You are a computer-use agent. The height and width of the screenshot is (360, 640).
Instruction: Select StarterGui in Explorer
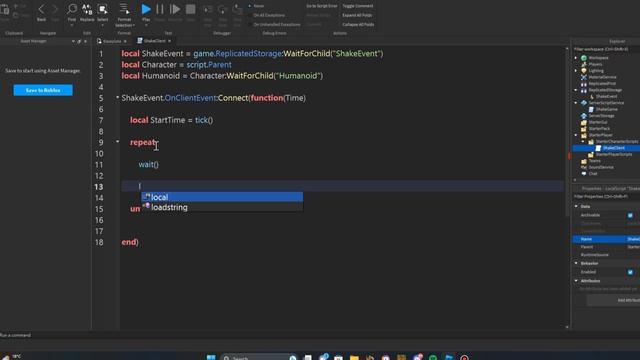[x=598, y=122]
